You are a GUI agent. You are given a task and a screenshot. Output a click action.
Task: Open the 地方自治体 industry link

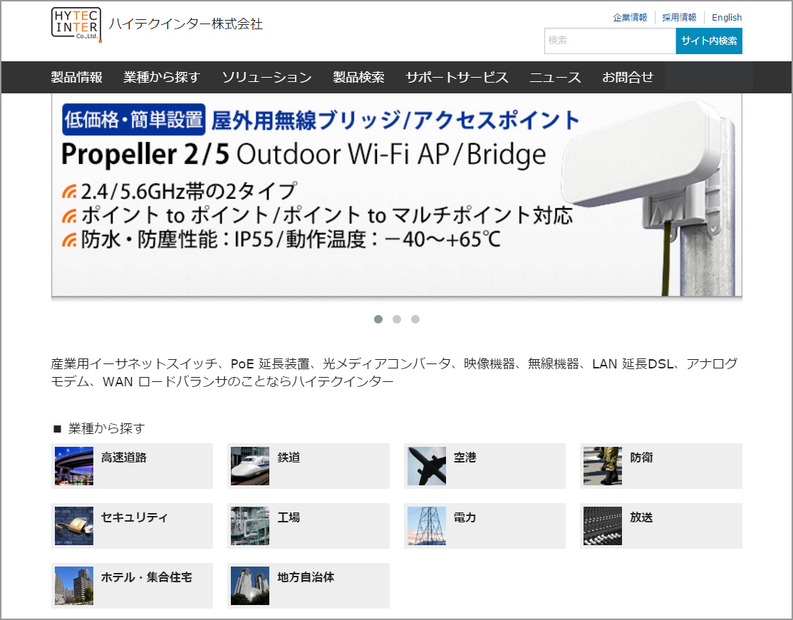[306, 577]
